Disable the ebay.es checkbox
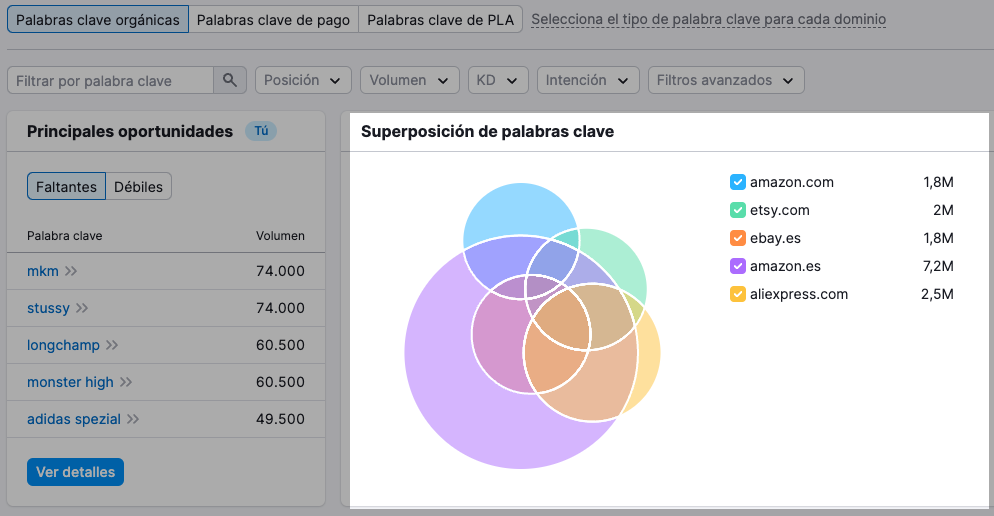This screenshot has height=516, width=994. [x=738, y=238]
